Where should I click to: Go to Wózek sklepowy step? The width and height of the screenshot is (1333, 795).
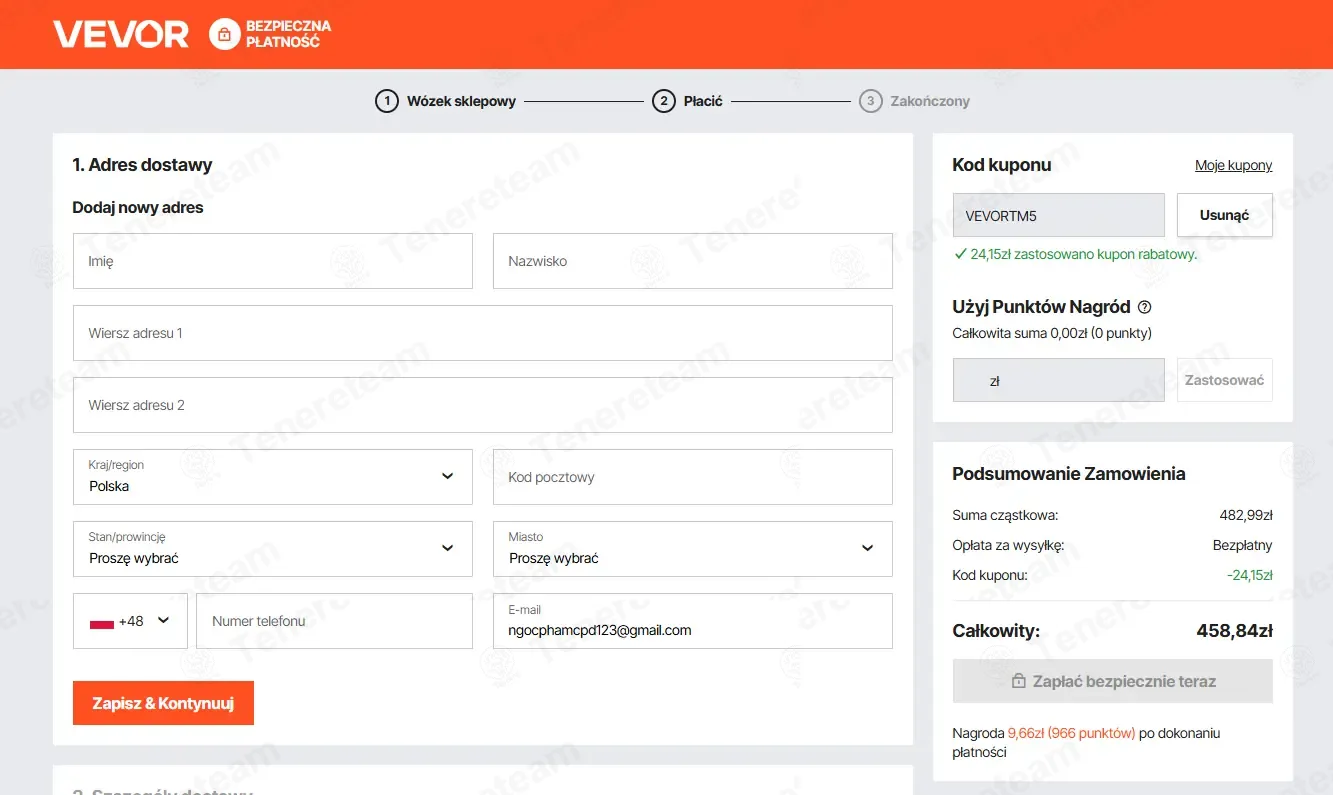pyautogui.click(x=461, y=101)
